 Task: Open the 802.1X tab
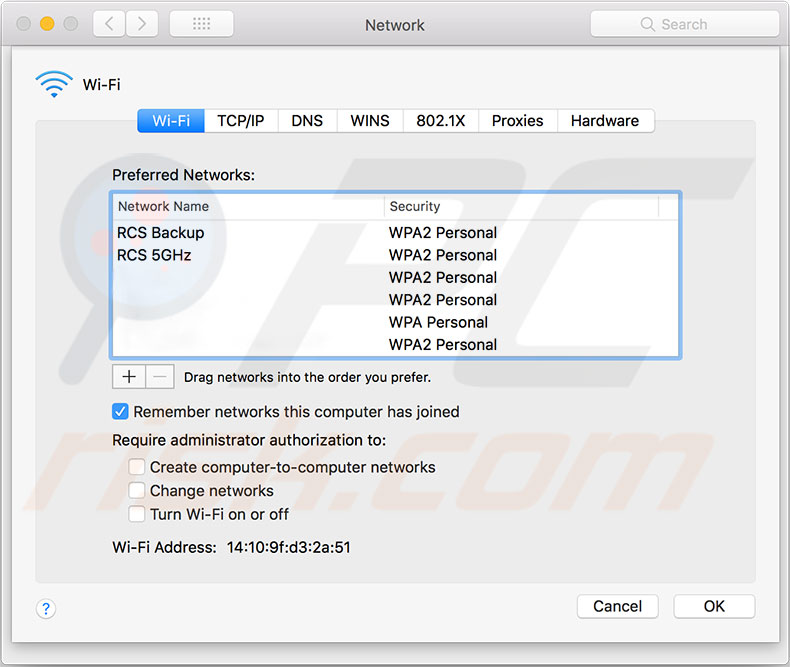coord(441,121)
